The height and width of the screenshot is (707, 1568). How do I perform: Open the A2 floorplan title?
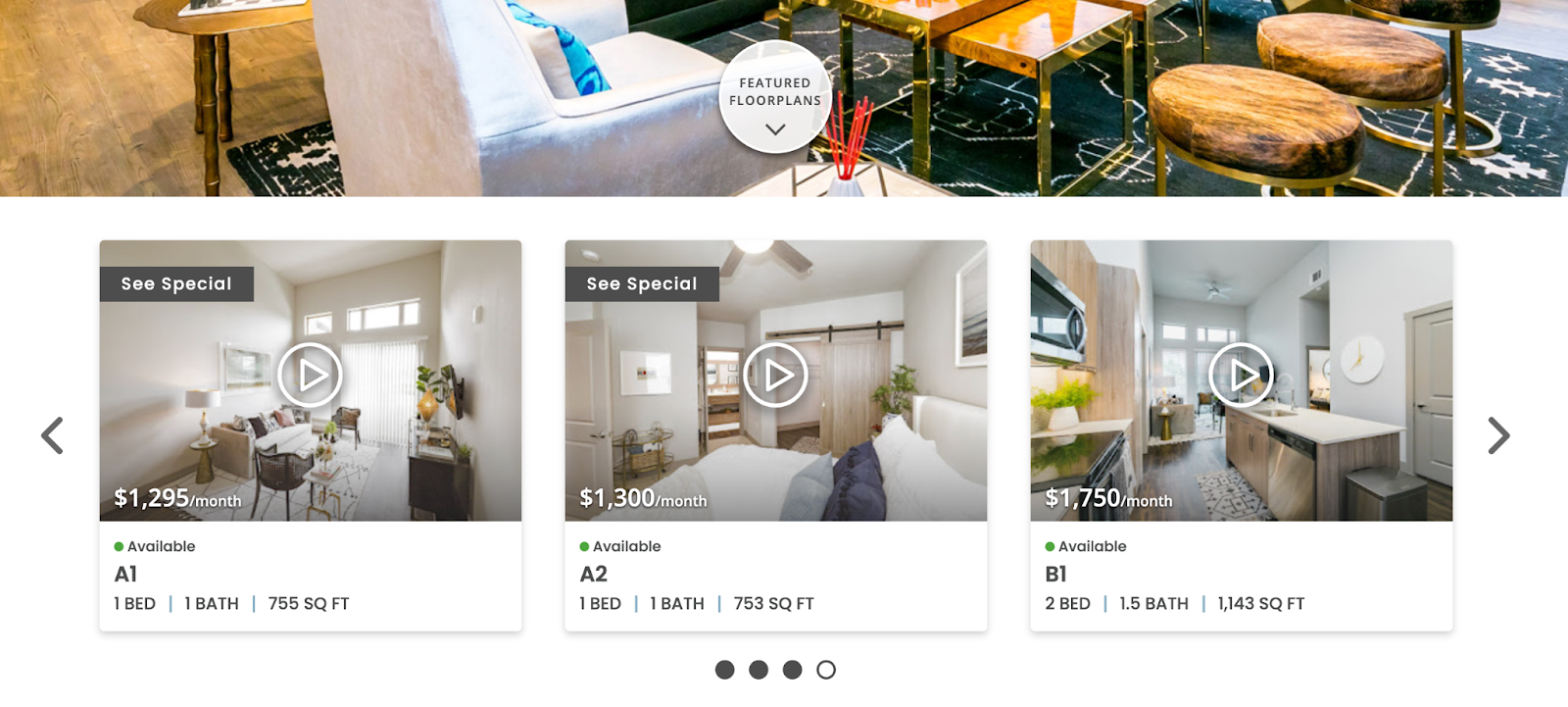pos(593,574)
